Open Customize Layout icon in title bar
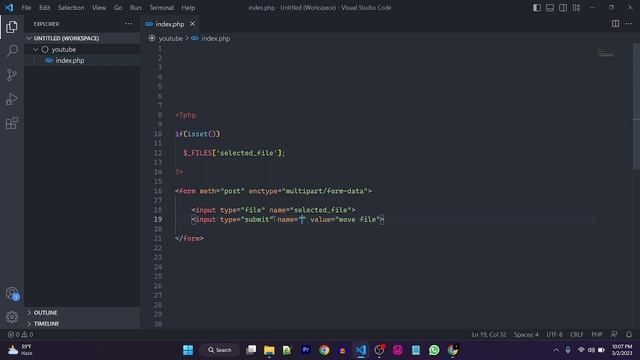640x360 pixels. 576,8
